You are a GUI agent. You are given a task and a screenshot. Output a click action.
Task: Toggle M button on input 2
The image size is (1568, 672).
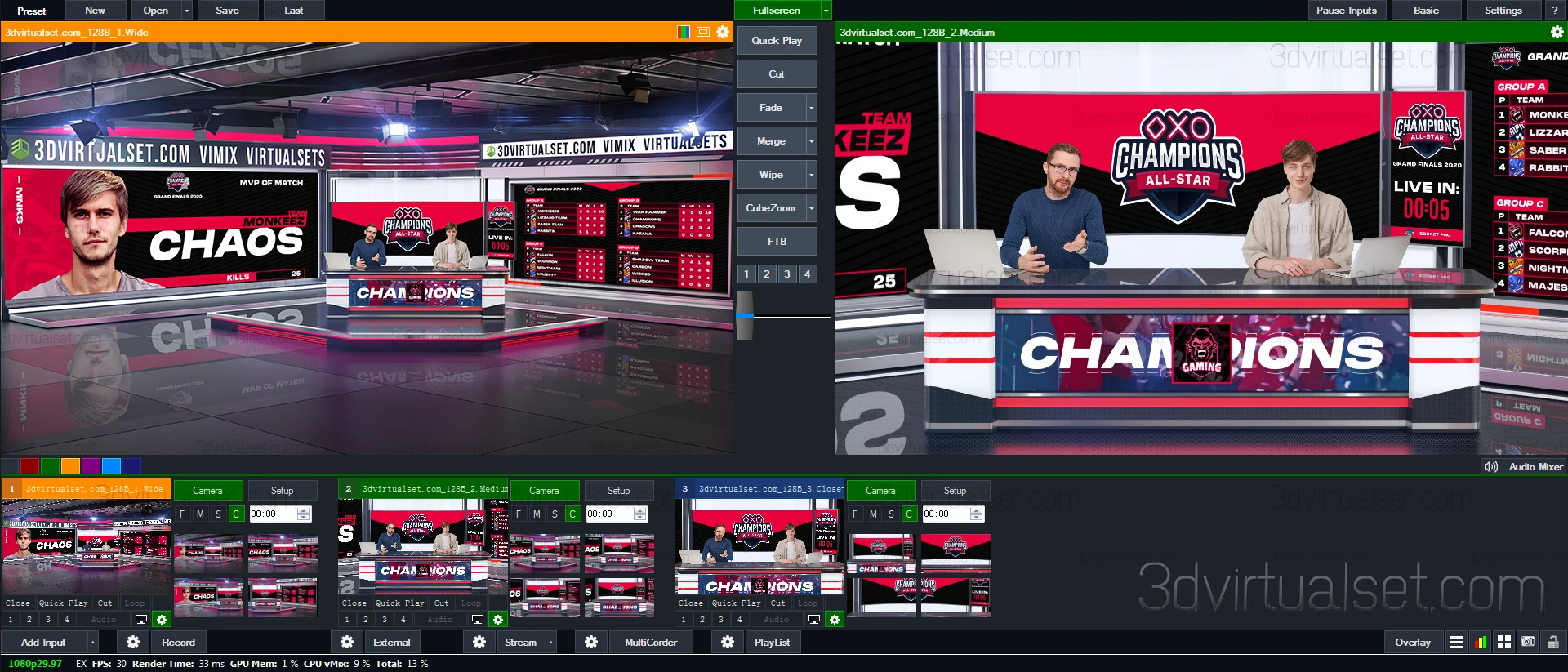coord(537,514)
